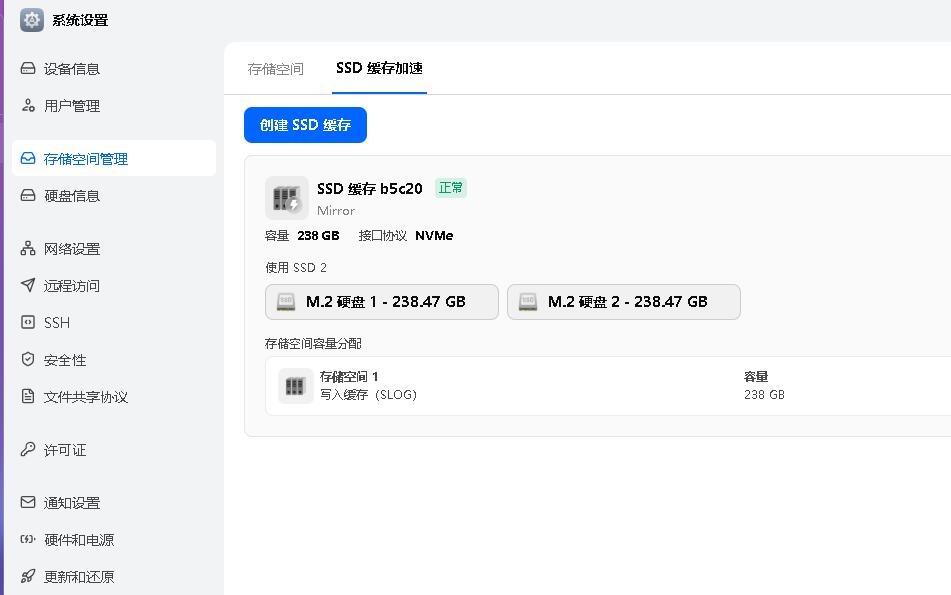Screen dimensions: 951x595
Task: Open 文件共享协议 settings
Action: click(x=113, y=397)
